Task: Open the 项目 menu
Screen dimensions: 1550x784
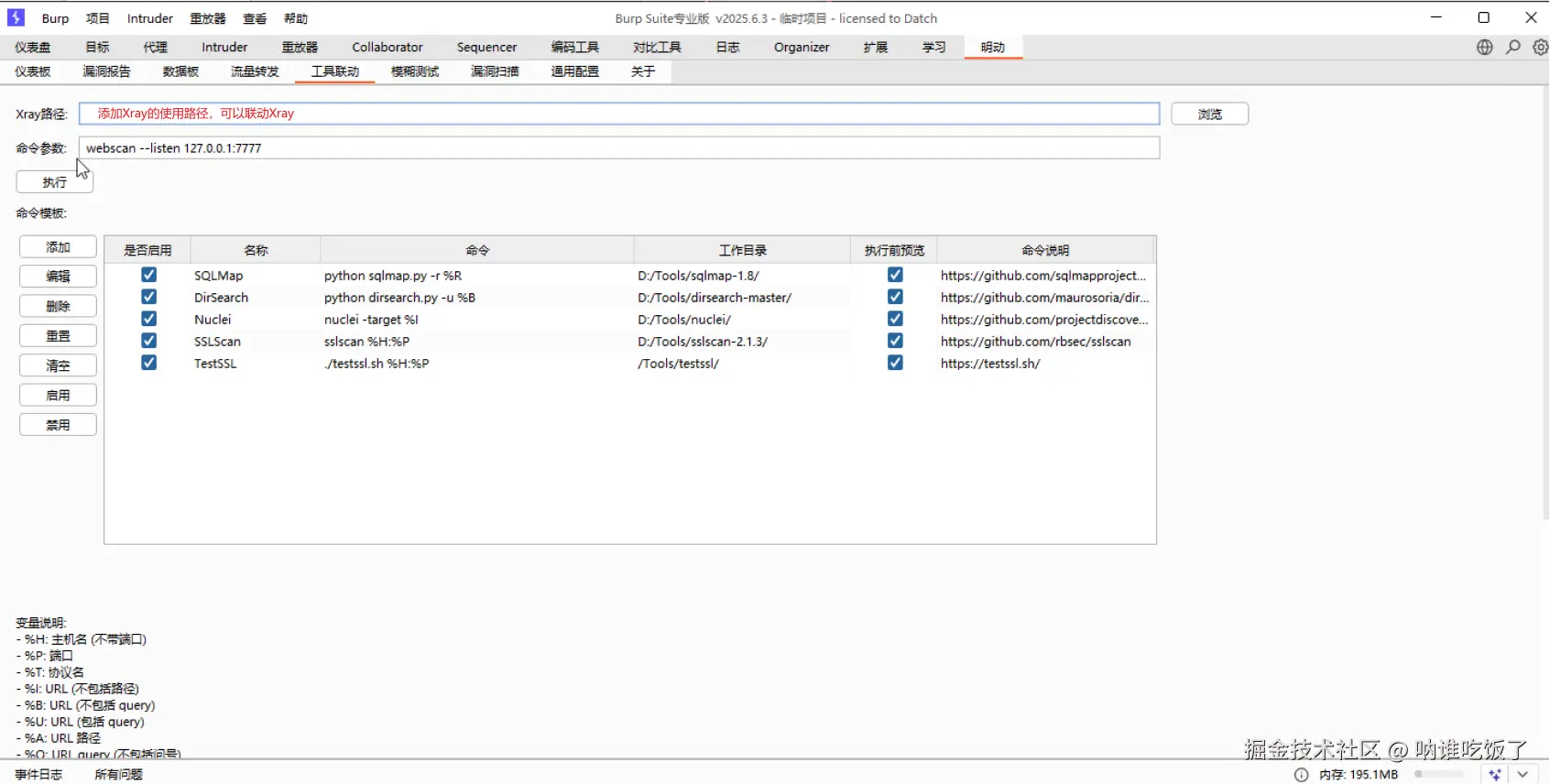Action: coord(98,18)
